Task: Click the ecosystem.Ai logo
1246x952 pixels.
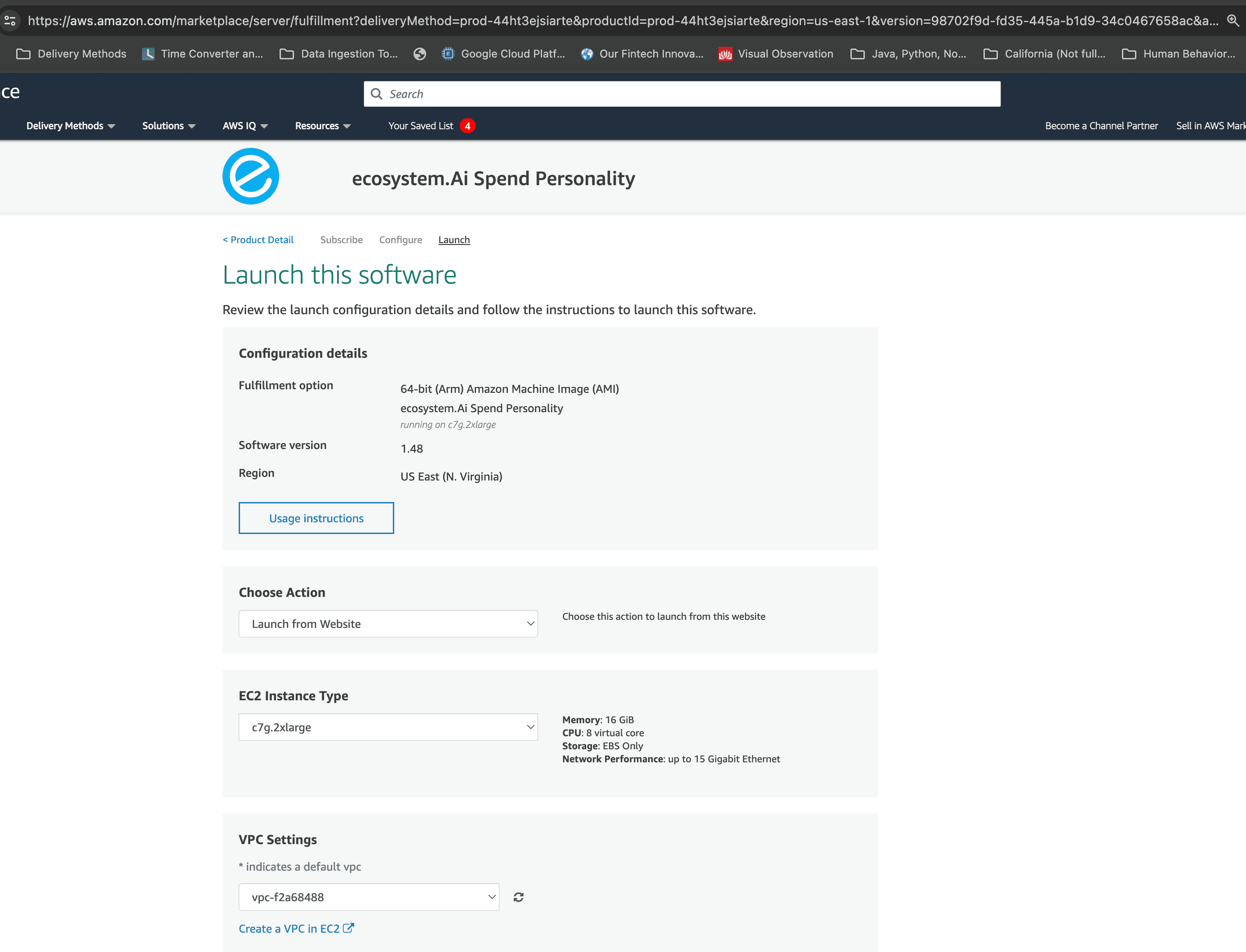Action: click(x=250, y=176)
